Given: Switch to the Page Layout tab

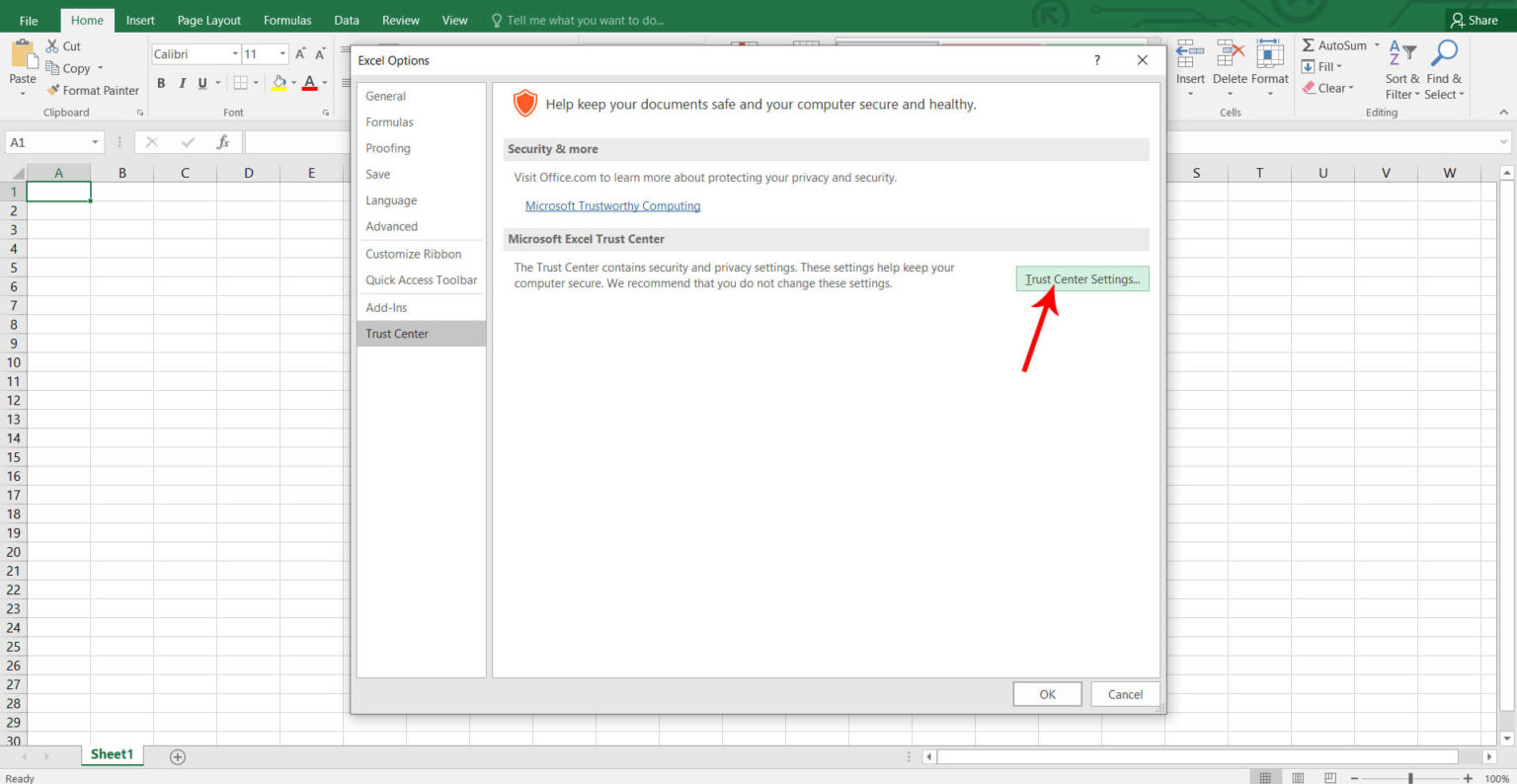Looking at the screenshot, I should [x=208, y=20].
